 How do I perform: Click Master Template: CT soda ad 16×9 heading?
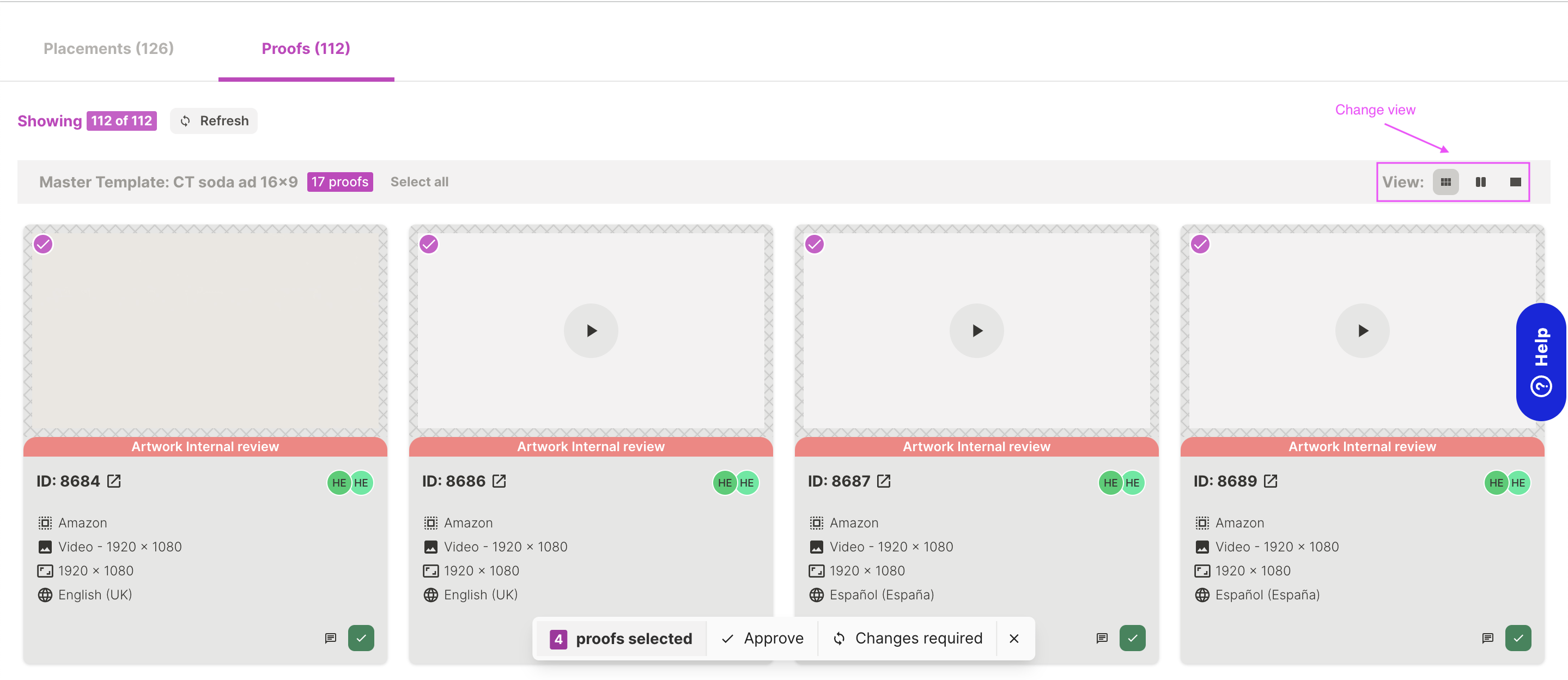[x=168, y=182]
